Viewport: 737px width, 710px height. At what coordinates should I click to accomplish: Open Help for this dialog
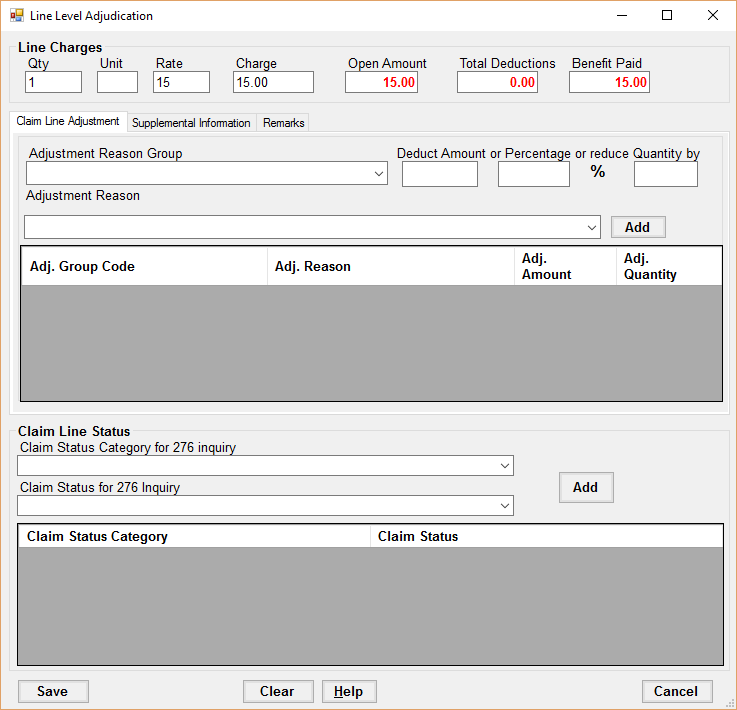tap(348, 691)
